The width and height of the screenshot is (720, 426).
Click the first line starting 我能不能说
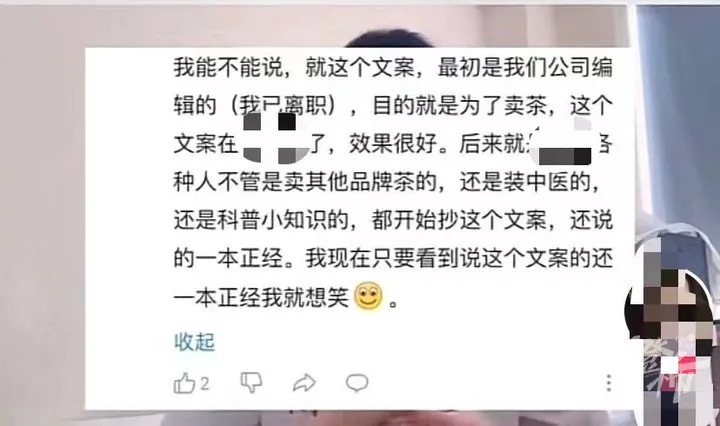(393, 67)
